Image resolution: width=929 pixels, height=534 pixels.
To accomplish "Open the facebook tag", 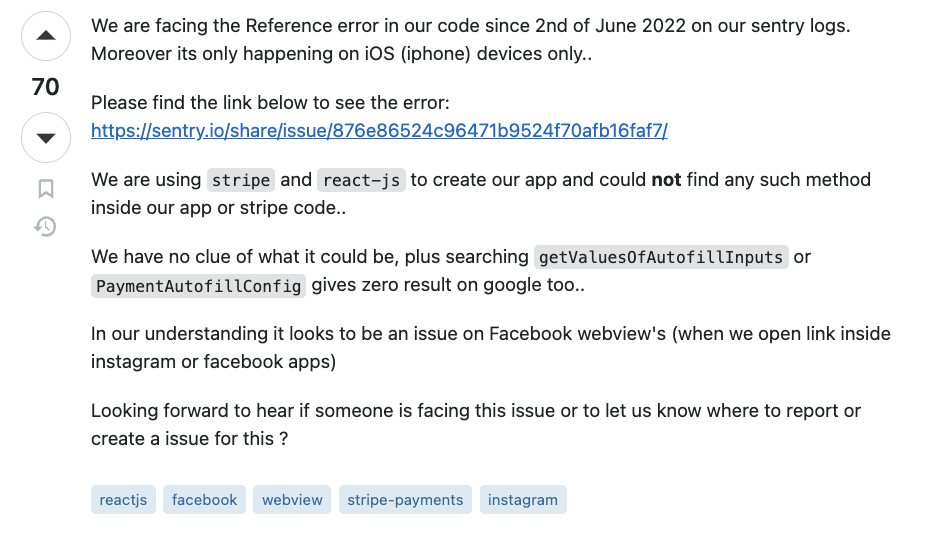I will coord(204,500).
